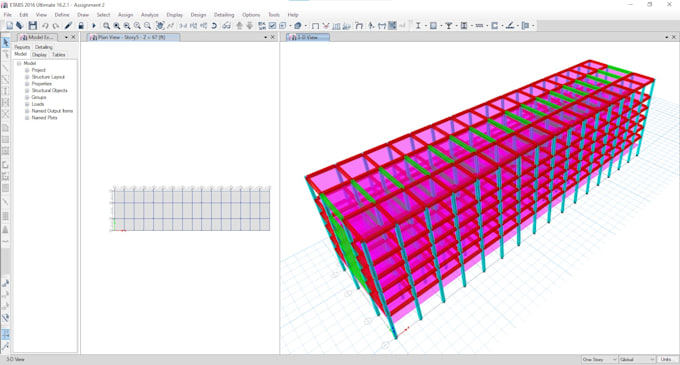The image size is (680, 365).
Task: Click the Rubber Band Zoom magnifier icon
Action: pos(106,26)
